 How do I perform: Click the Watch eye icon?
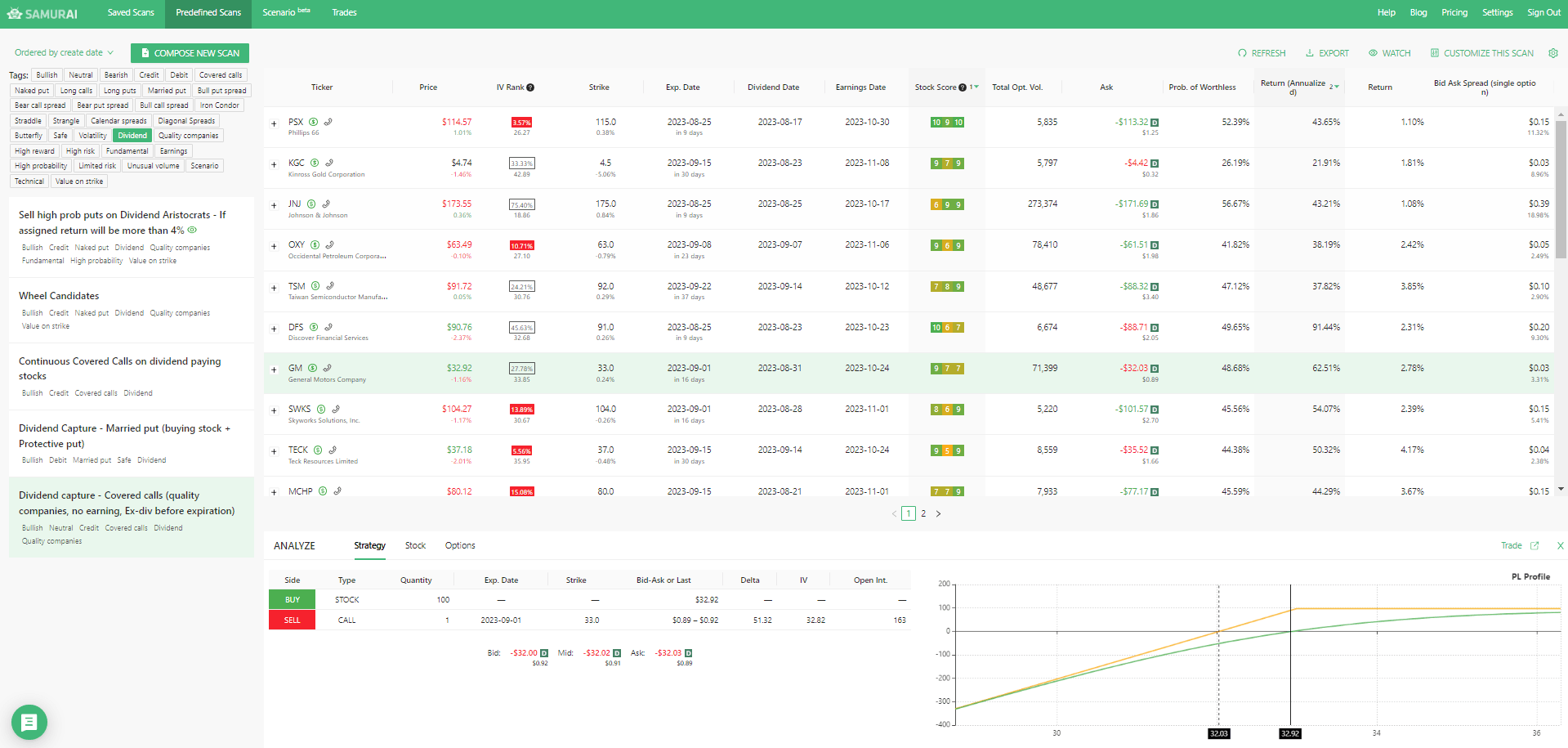1375,52
